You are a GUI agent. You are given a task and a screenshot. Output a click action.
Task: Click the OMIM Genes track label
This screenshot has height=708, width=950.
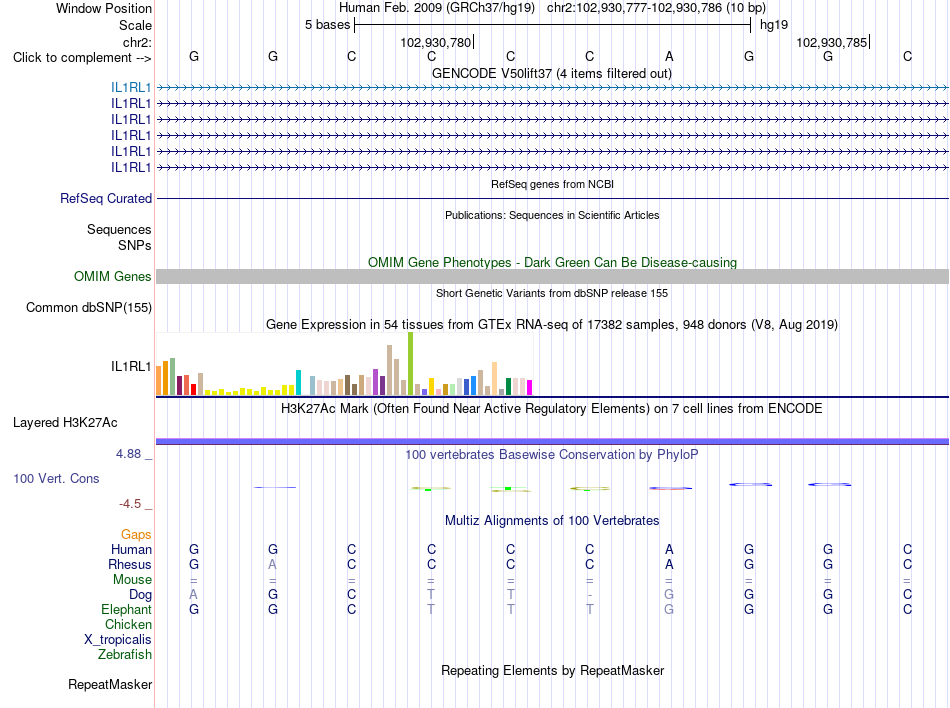(x=112, y=277)
